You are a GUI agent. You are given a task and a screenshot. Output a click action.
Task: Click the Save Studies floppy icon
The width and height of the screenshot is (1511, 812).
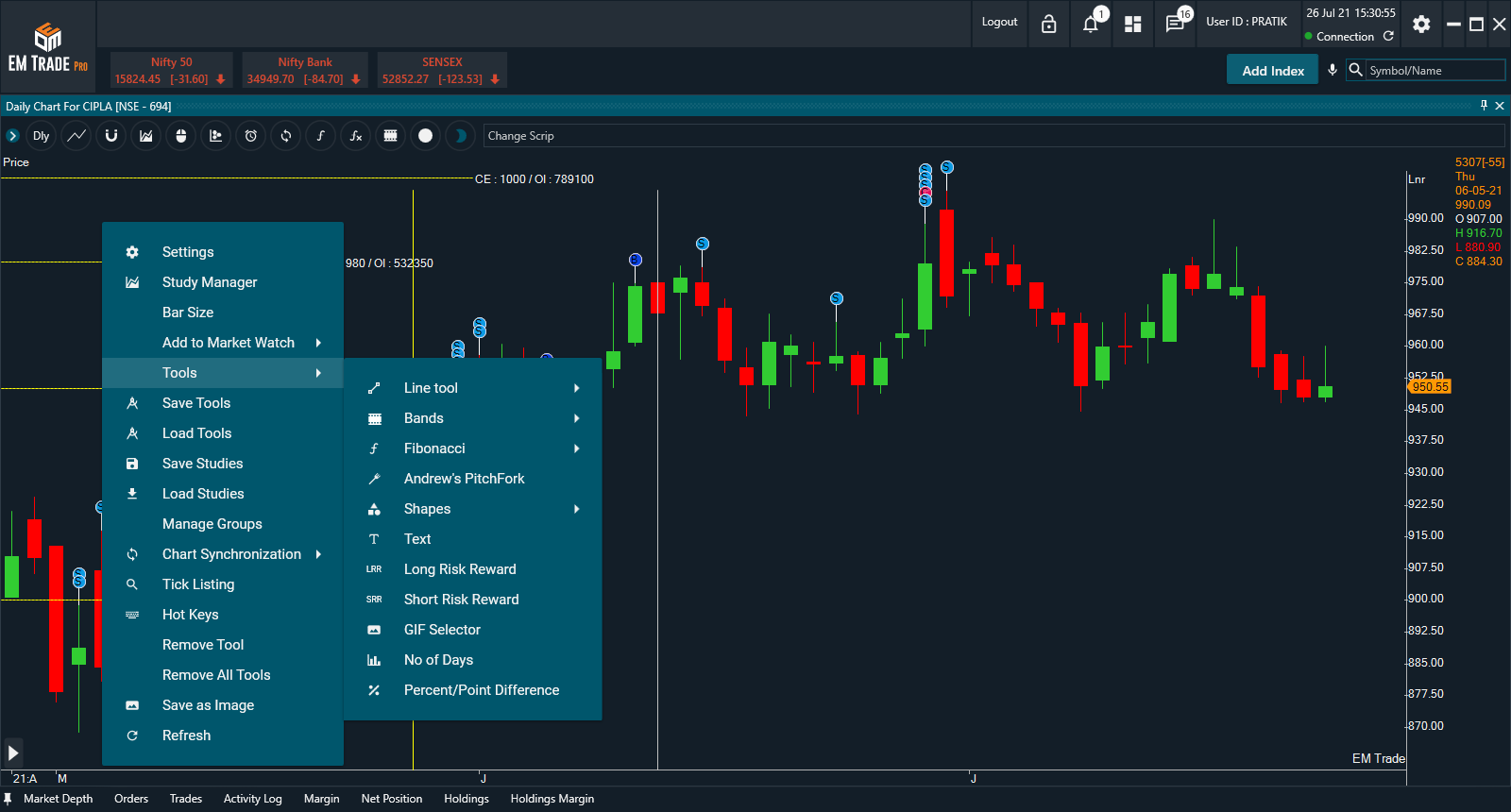point(132,464)
